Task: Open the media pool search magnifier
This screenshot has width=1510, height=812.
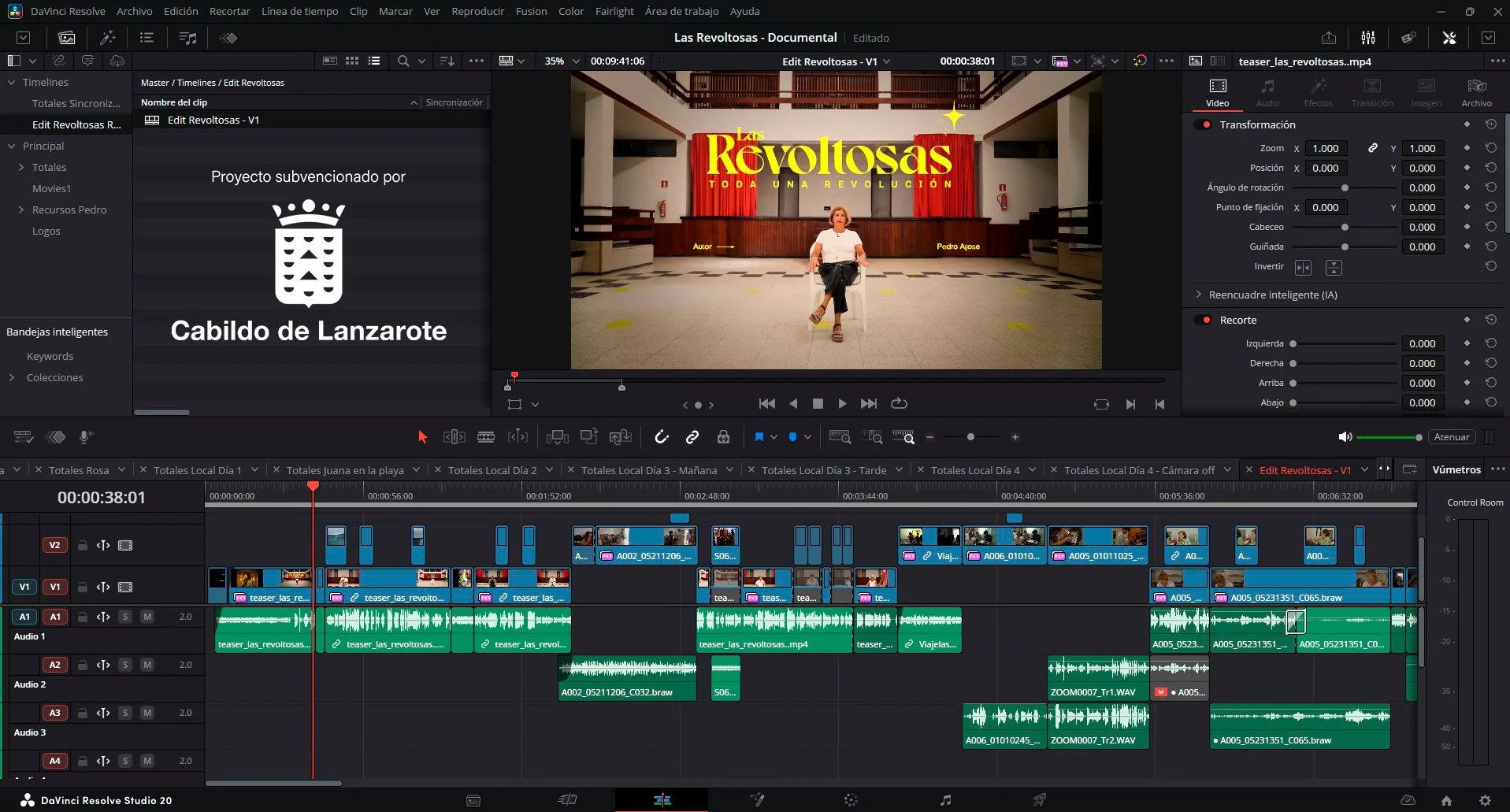Action: [x=403, y=61]
